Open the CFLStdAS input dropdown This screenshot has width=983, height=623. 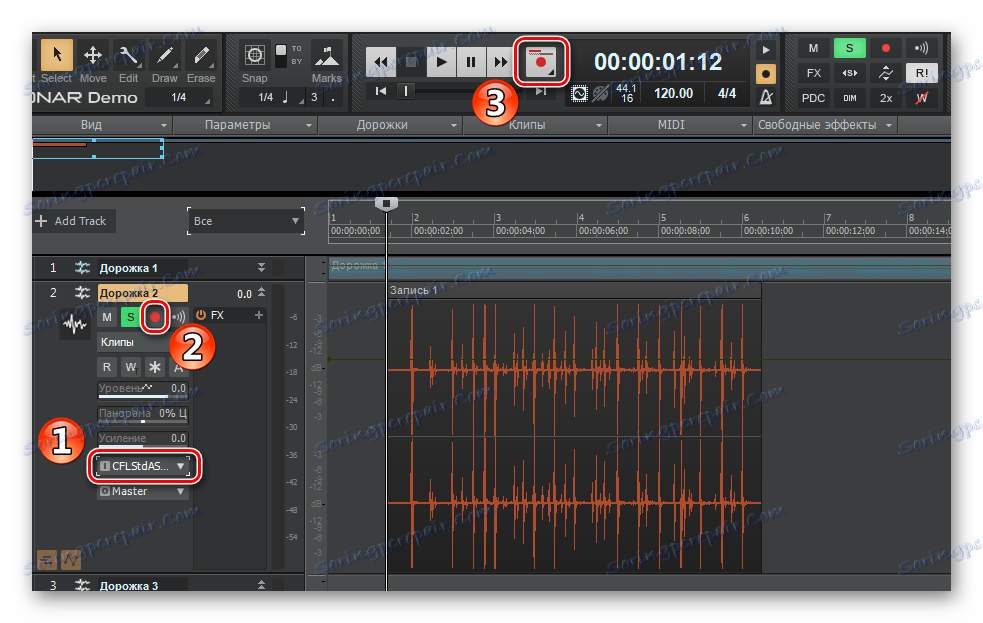(143, 466)
